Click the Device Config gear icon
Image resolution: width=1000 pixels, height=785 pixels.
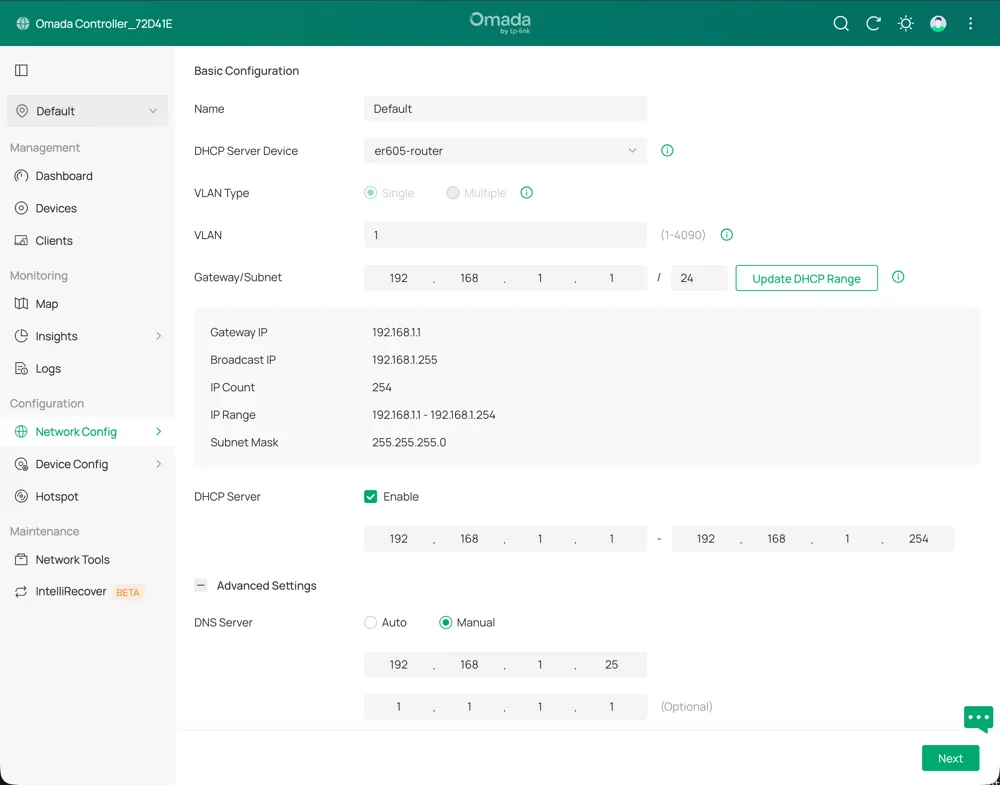21,464
